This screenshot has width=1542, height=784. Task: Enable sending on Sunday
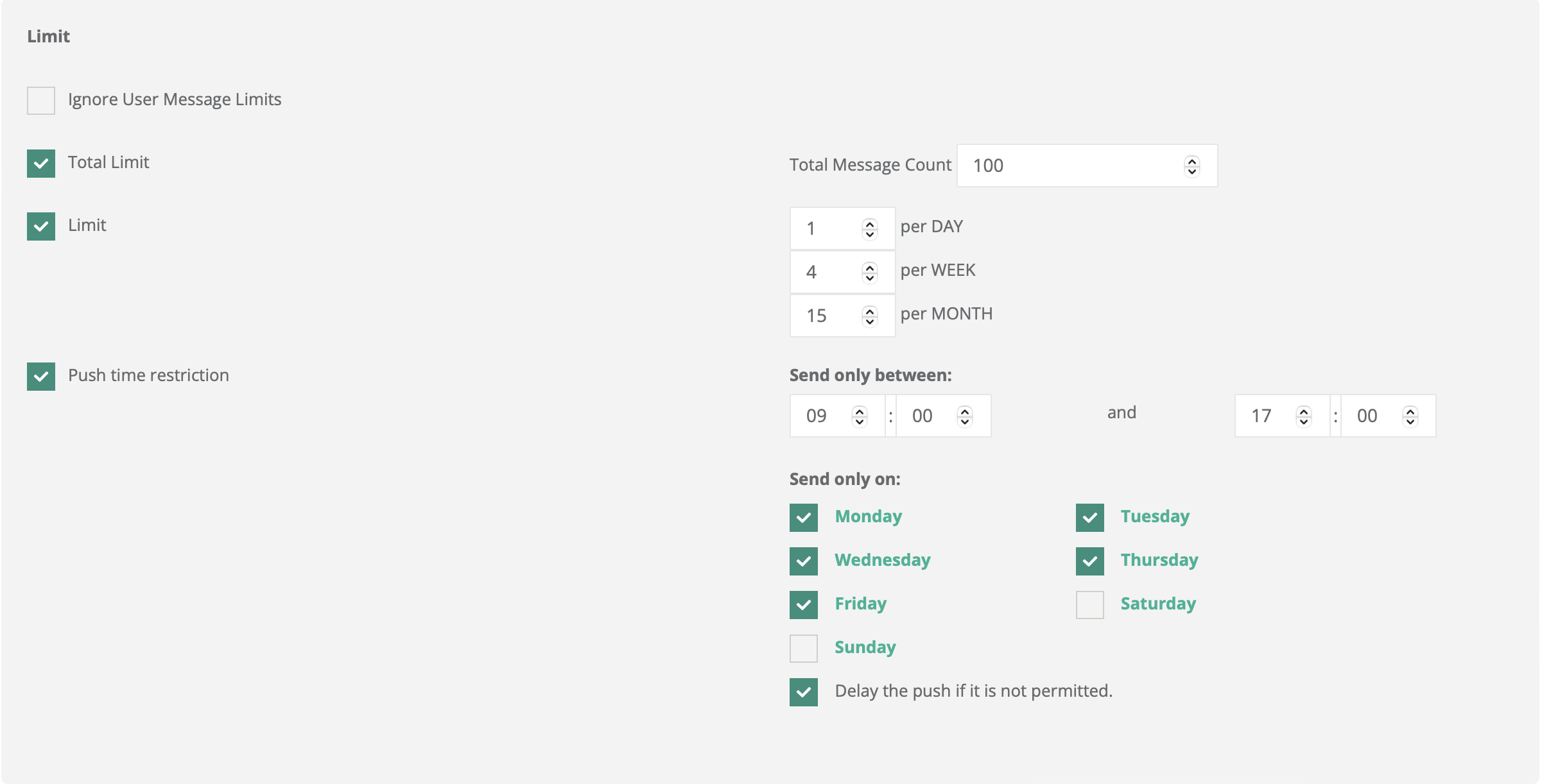click(803, 649)
